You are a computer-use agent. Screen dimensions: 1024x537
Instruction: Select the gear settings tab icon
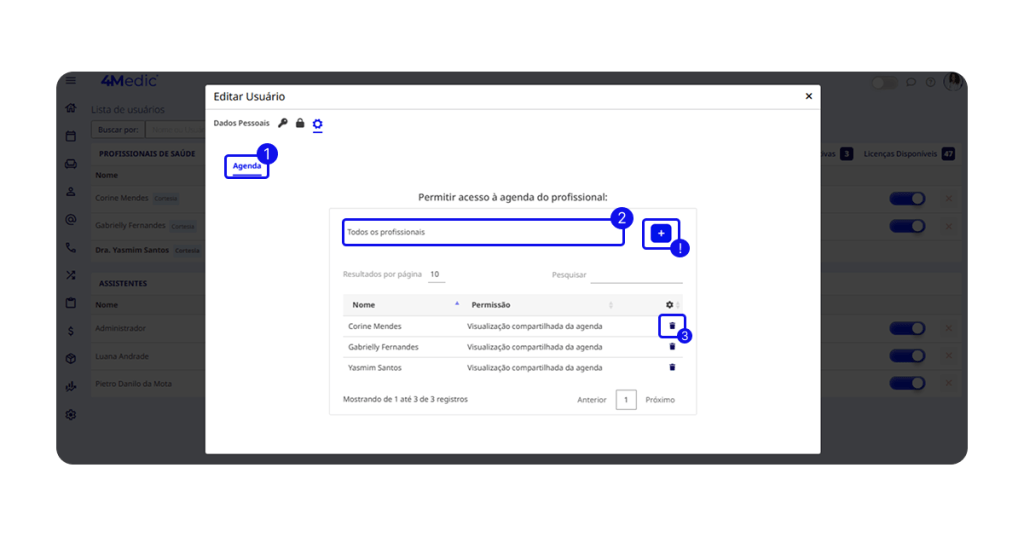click(x=318, y=124)
